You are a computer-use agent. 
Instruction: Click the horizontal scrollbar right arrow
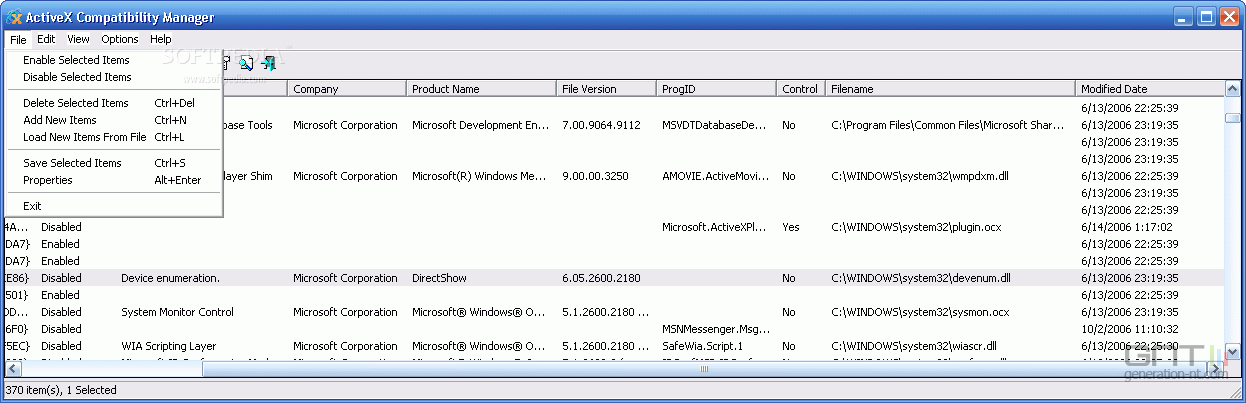coord(1216,369)
